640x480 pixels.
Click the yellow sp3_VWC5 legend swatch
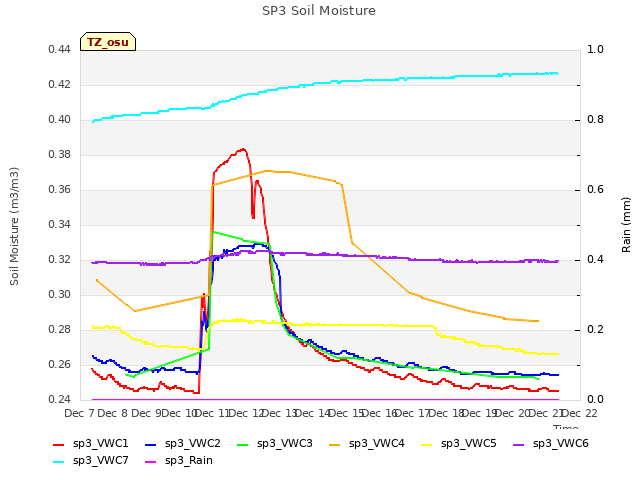point(427,445)
